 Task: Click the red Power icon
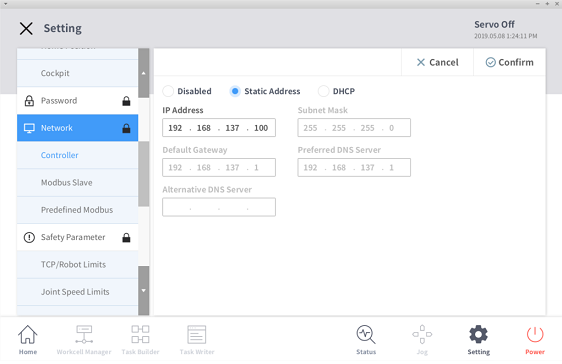pos(535,335)
